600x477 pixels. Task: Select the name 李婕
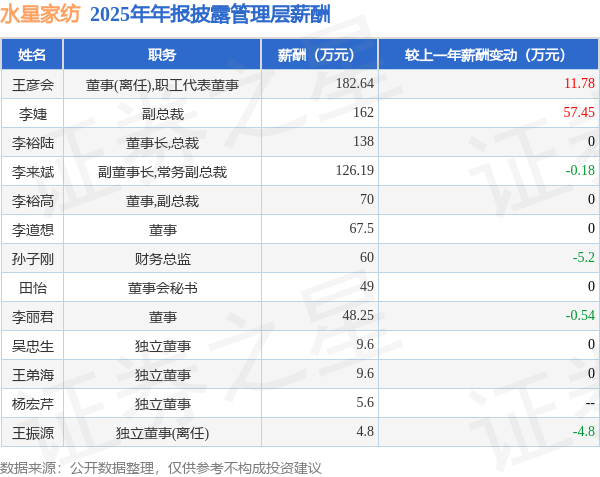pos(33,114)
